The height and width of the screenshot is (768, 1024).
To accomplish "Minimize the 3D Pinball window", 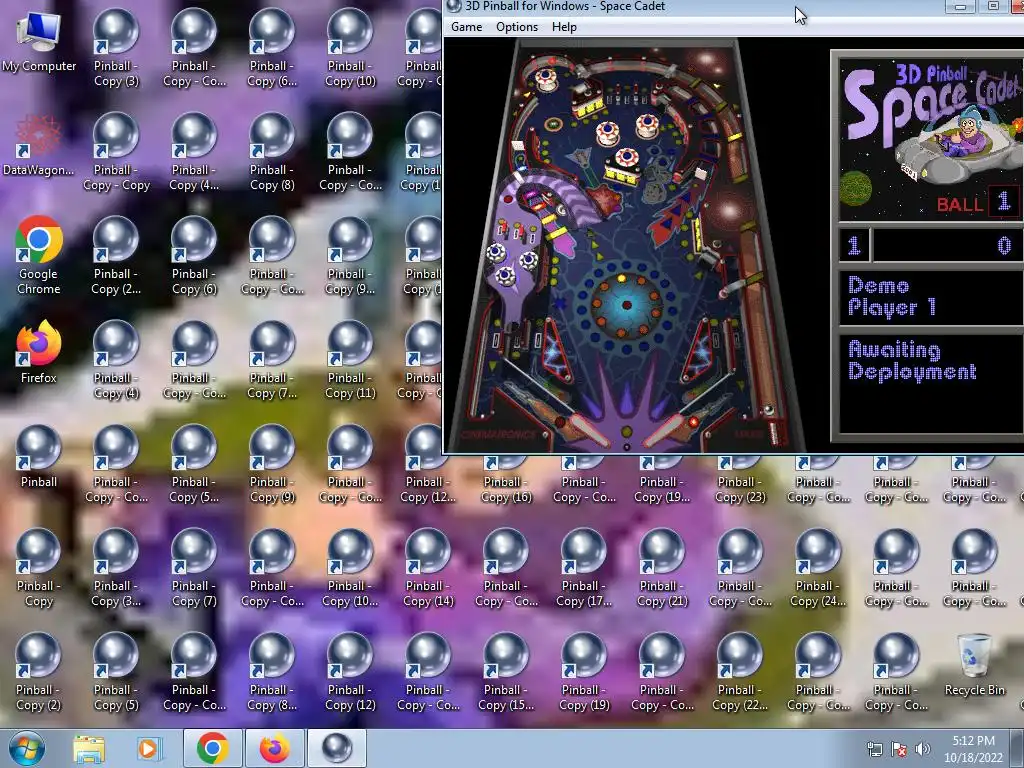I will [960, 7].
